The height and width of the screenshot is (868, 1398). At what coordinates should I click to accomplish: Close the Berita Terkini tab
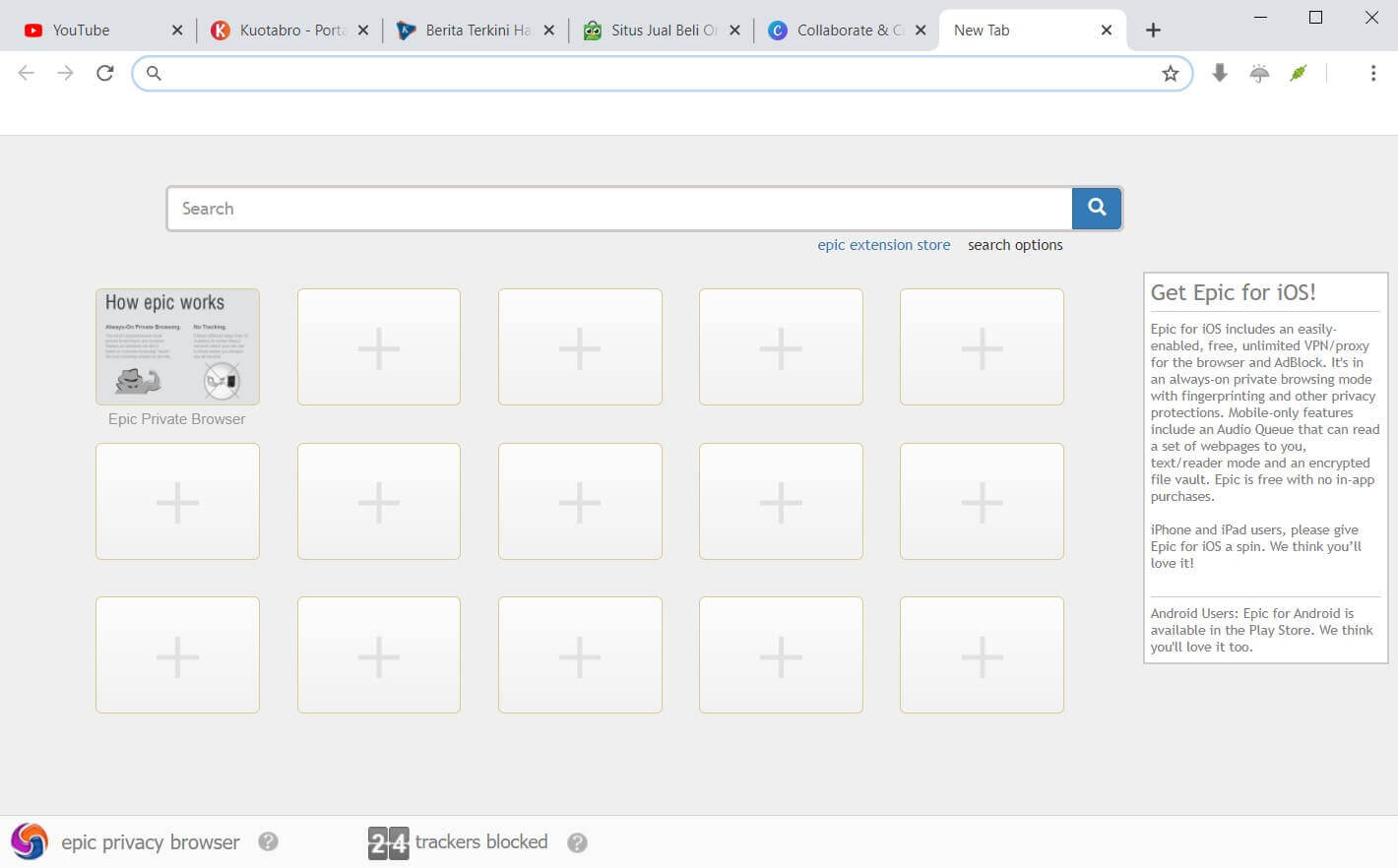tap(548, 31)
